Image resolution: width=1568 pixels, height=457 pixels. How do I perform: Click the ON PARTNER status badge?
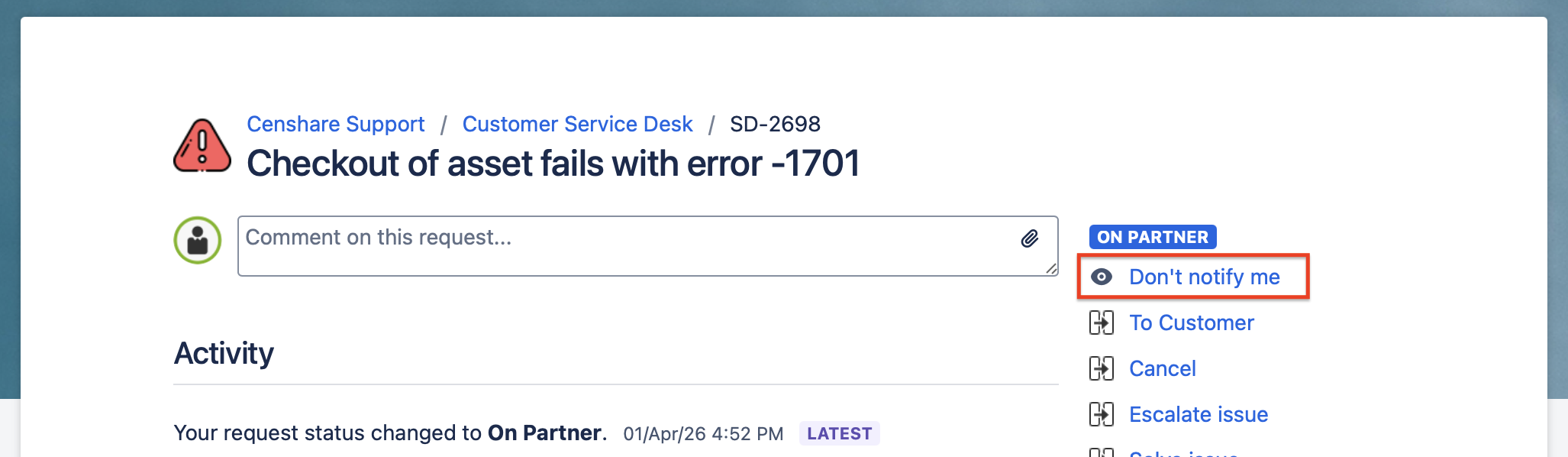(x=1152, y=237)
